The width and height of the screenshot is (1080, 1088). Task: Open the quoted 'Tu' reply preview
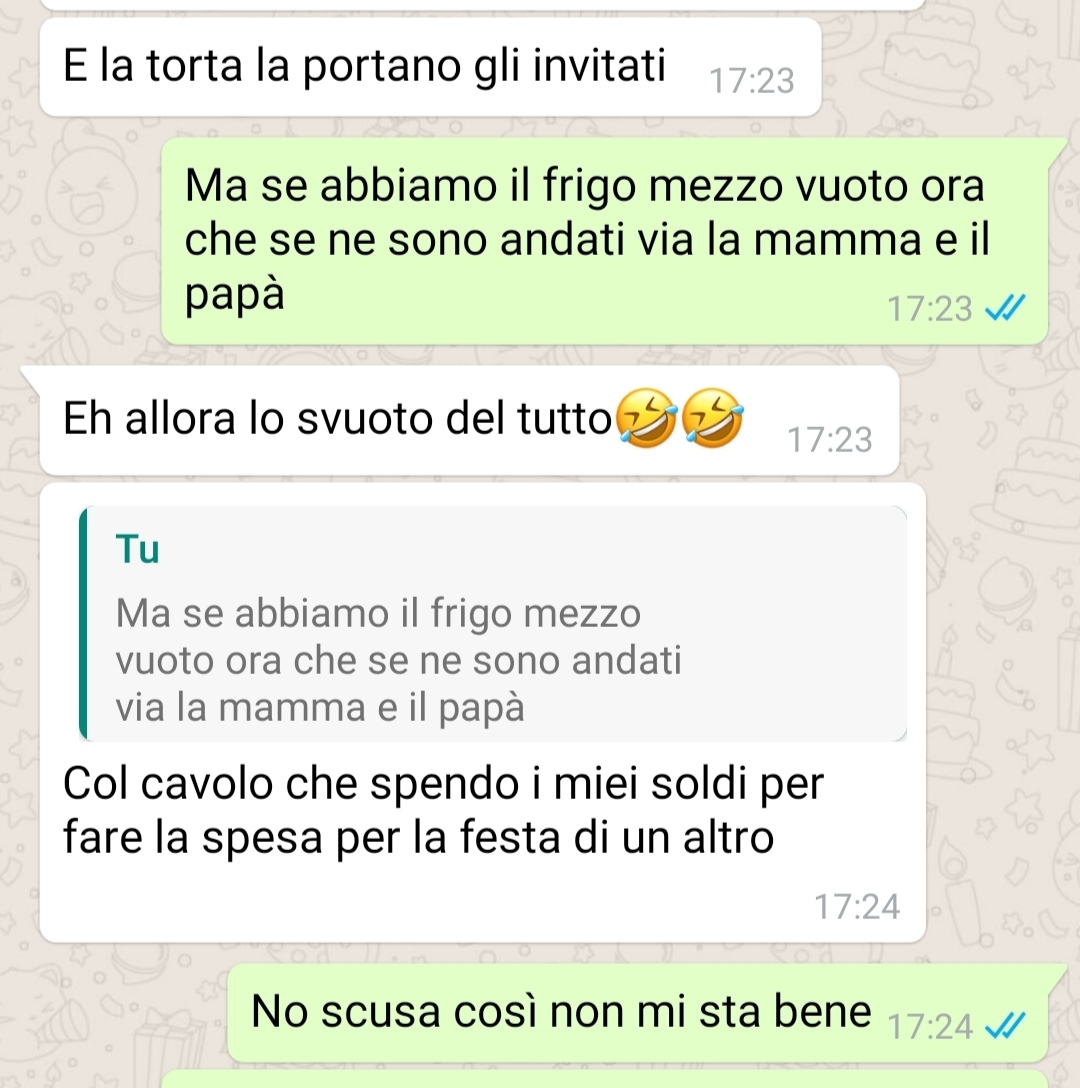pos(493,624)
